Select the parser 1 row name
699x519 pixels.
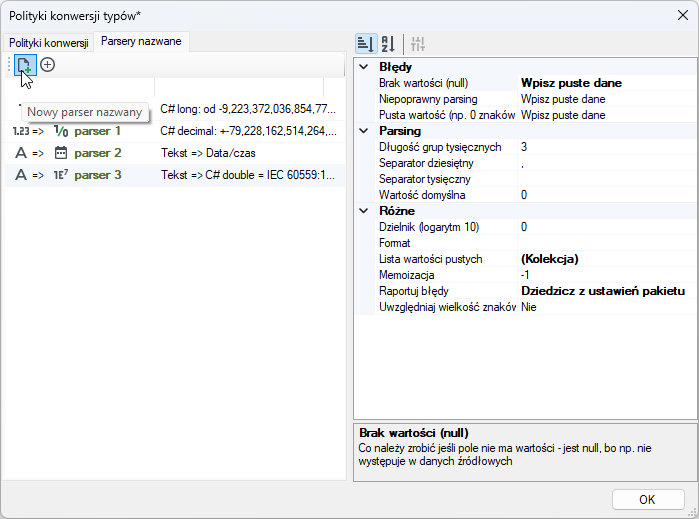[x=98, y=131]
